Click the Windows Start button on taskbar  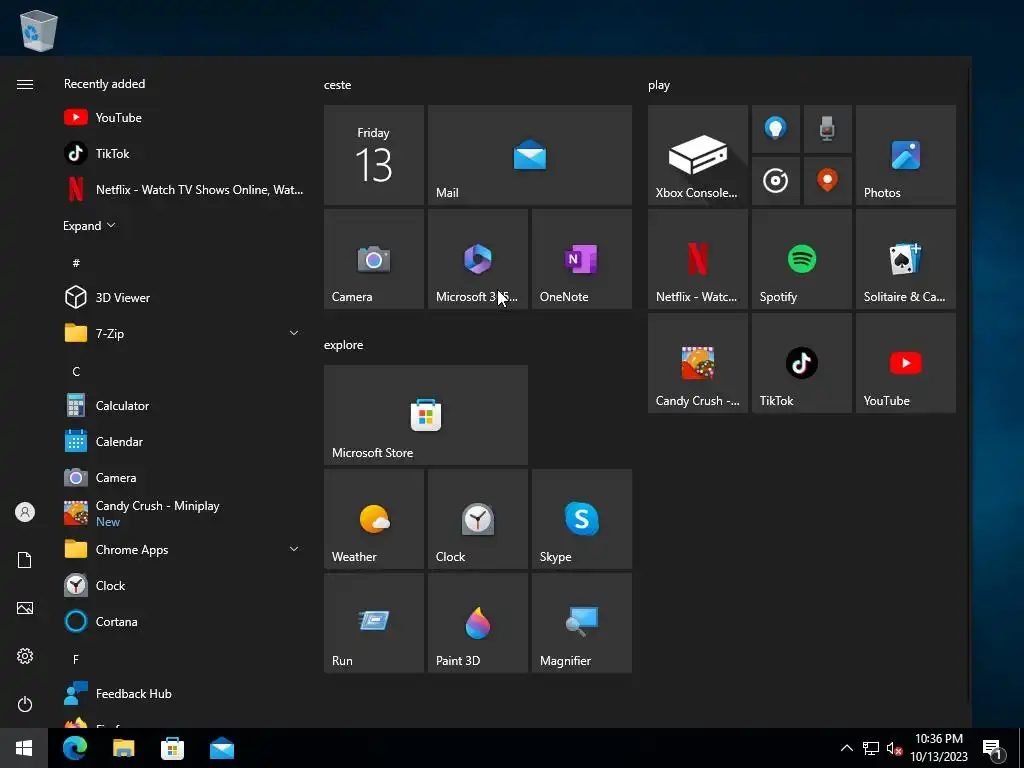click(24, 748)
